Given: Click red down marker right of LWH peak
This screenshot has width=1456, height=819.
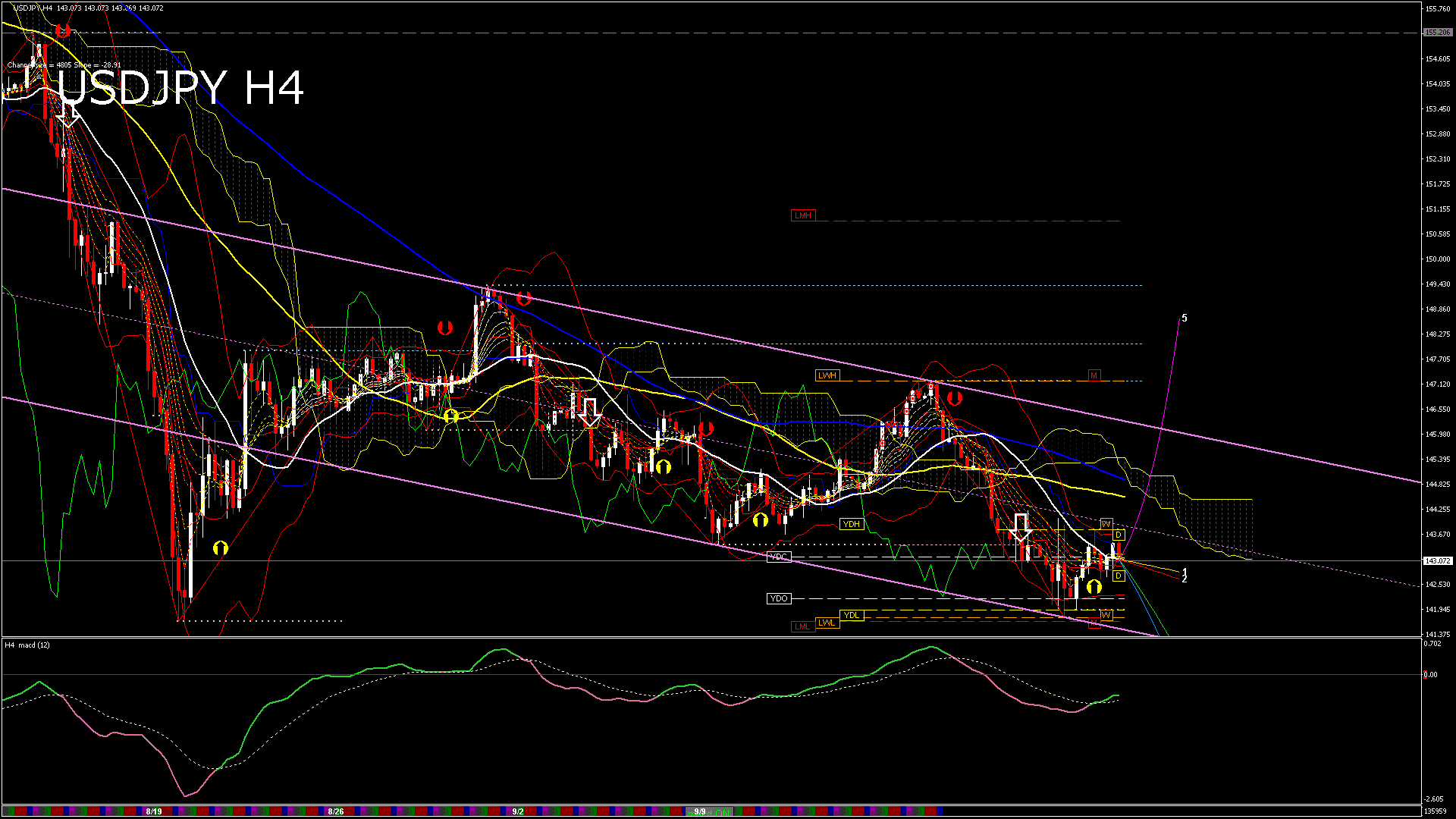Looking at the screenshot, I should coord(954,397).
